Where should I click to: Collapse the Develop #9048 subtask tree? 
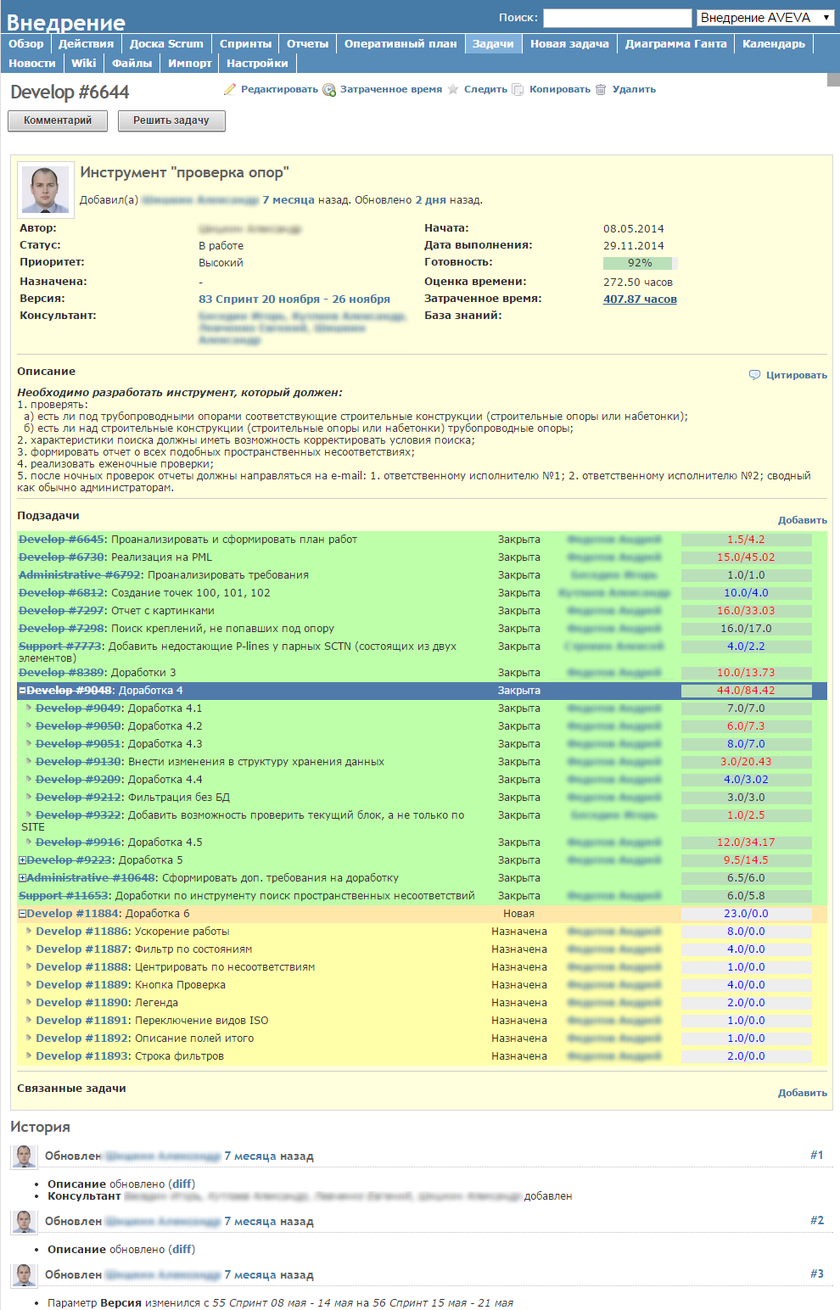[x=23, y=691]
